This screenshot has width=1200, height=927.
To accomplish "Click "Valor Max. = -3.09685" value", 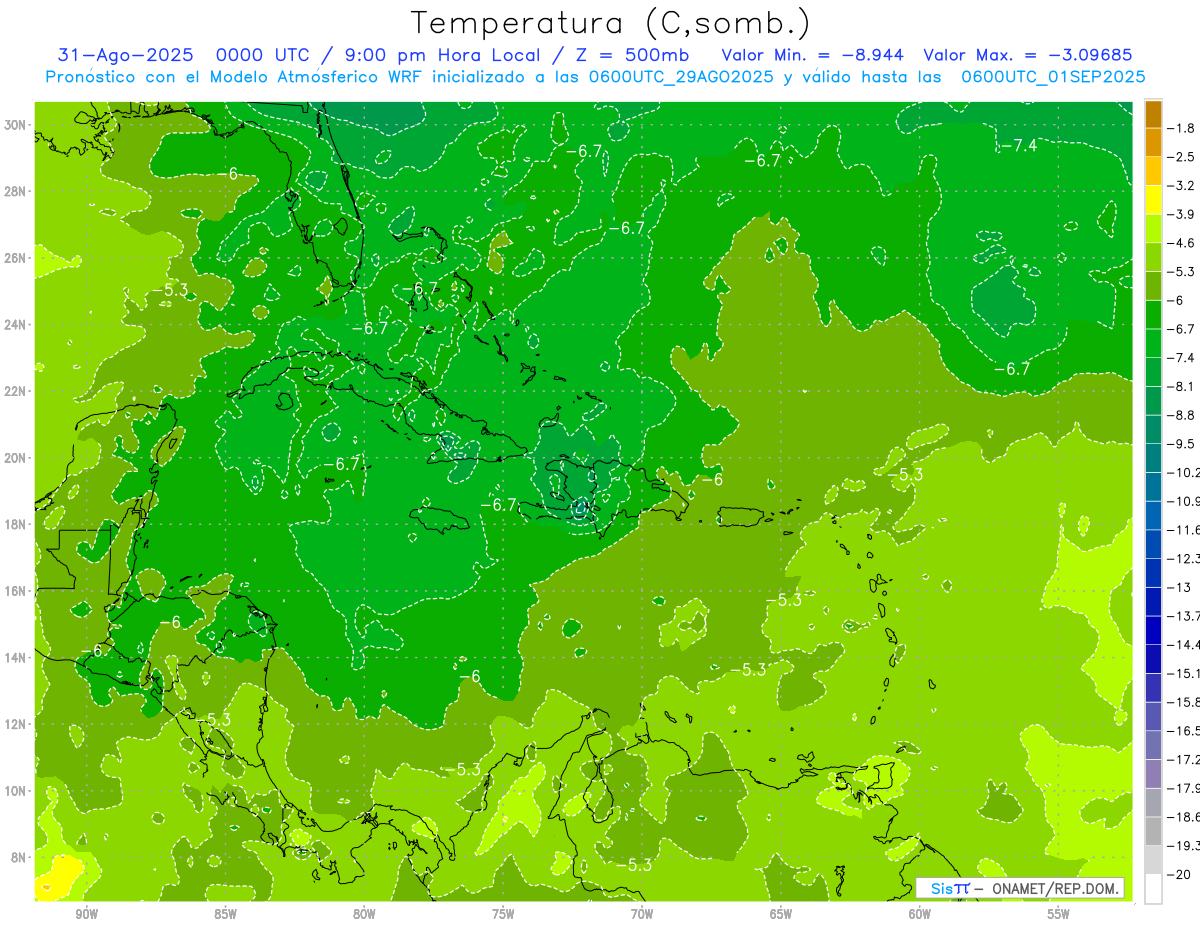I will (1027, 55).
